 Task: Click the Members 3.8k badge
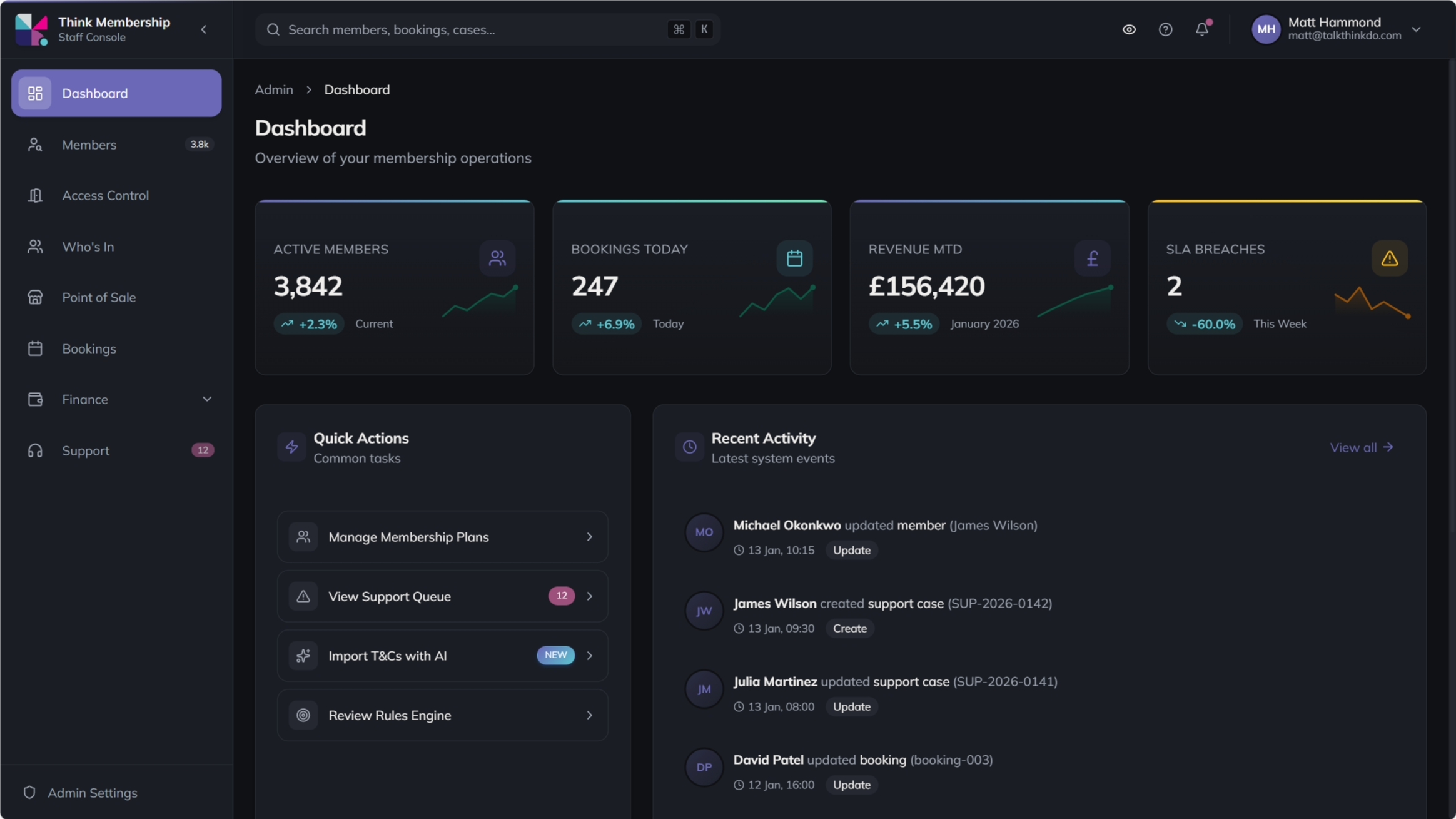pyautogui.click(x=200, y=144)
